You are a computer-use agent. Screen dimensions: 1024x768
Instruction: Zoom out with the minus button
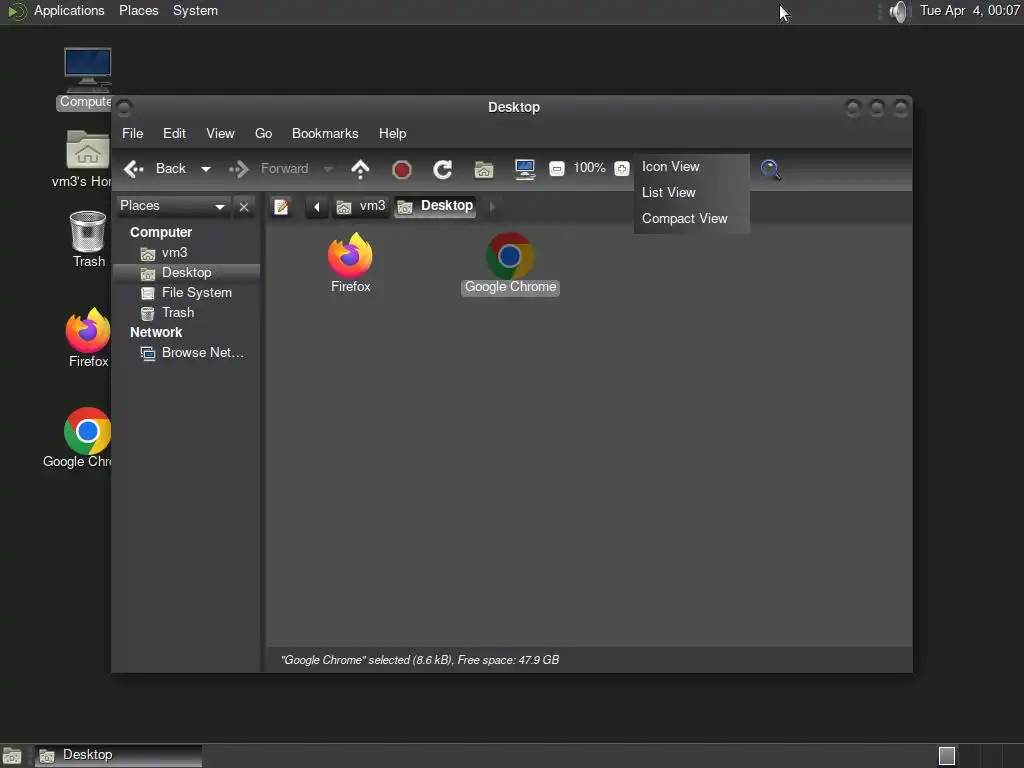(x=556, y=168)
